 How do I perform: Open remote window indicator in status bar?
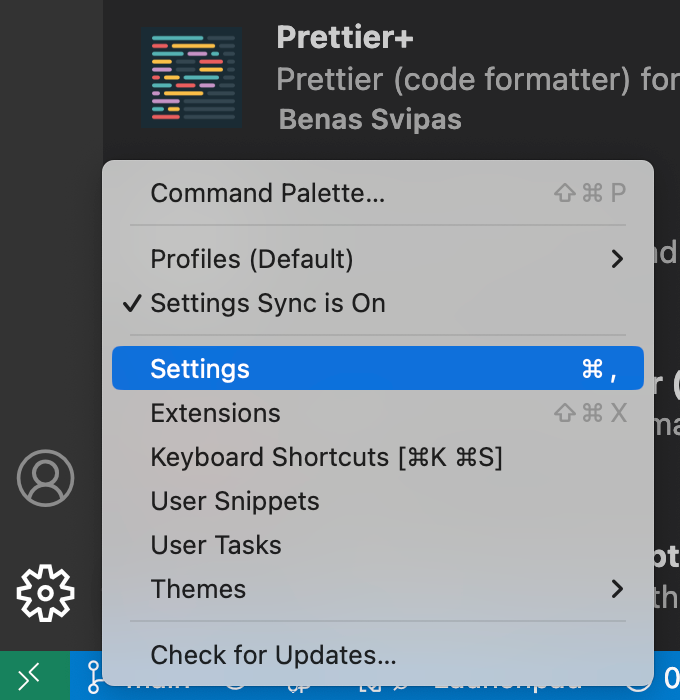click(30, 677)
